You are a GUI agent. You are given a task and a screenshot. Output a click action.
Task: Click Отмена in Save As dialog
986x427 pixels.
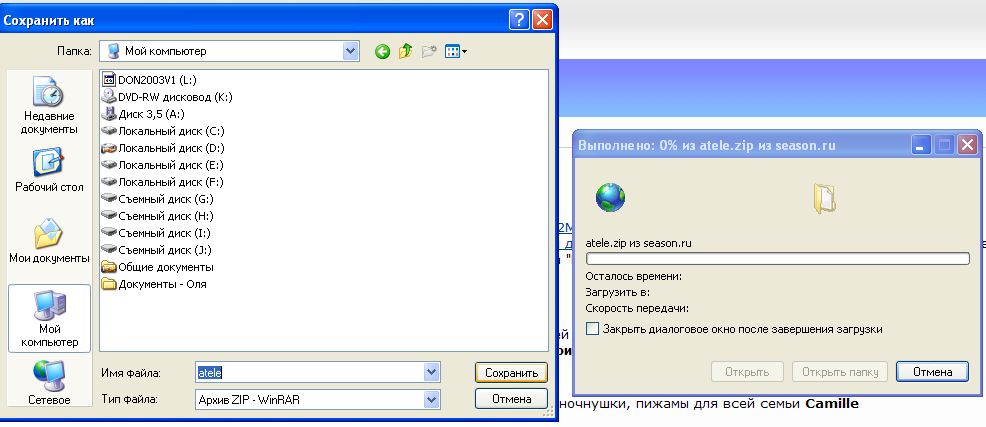click(x=511, y=399)
